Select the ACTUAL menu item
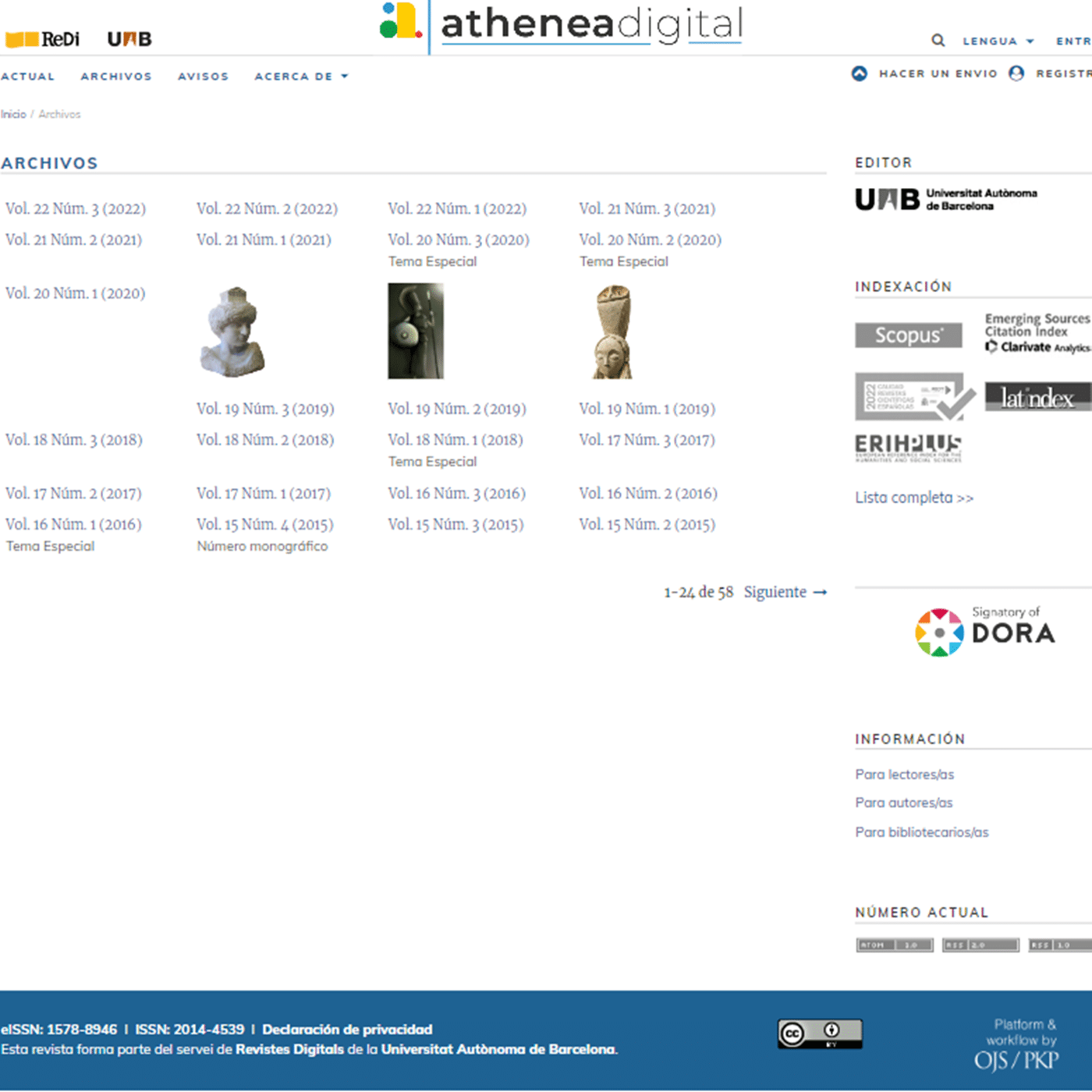Viewport: 1092px width, 1092px height. point(28,76)
